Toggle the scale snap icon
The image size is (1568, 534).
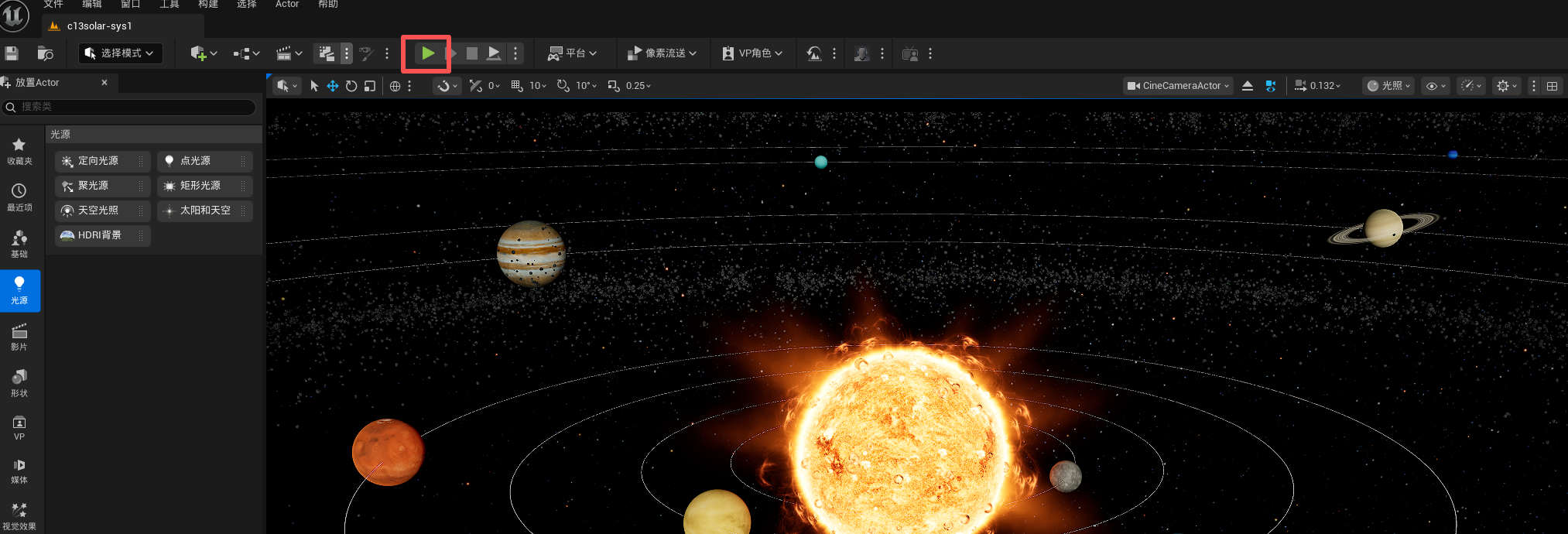click(x=614, y=86)
